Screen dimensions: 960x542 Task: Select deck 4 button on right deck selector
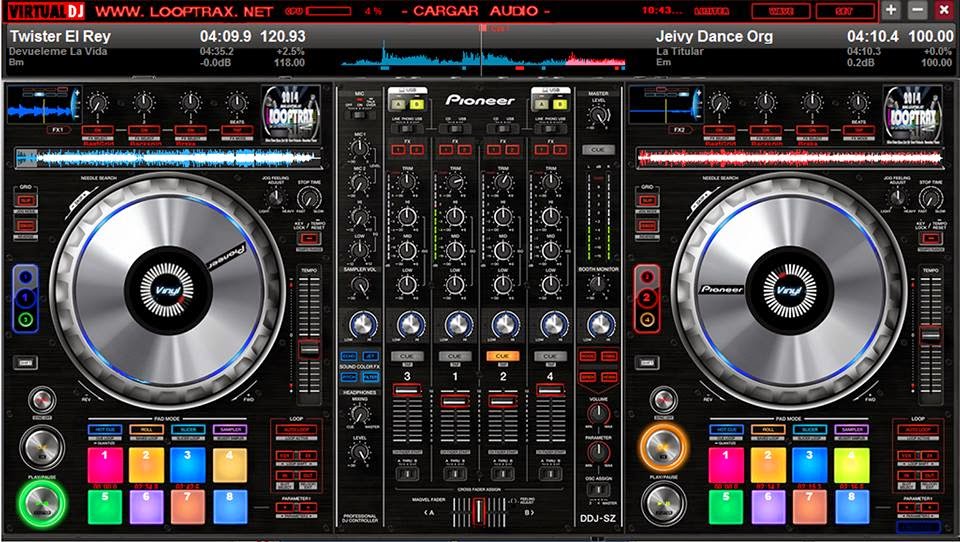click(647, 319)
